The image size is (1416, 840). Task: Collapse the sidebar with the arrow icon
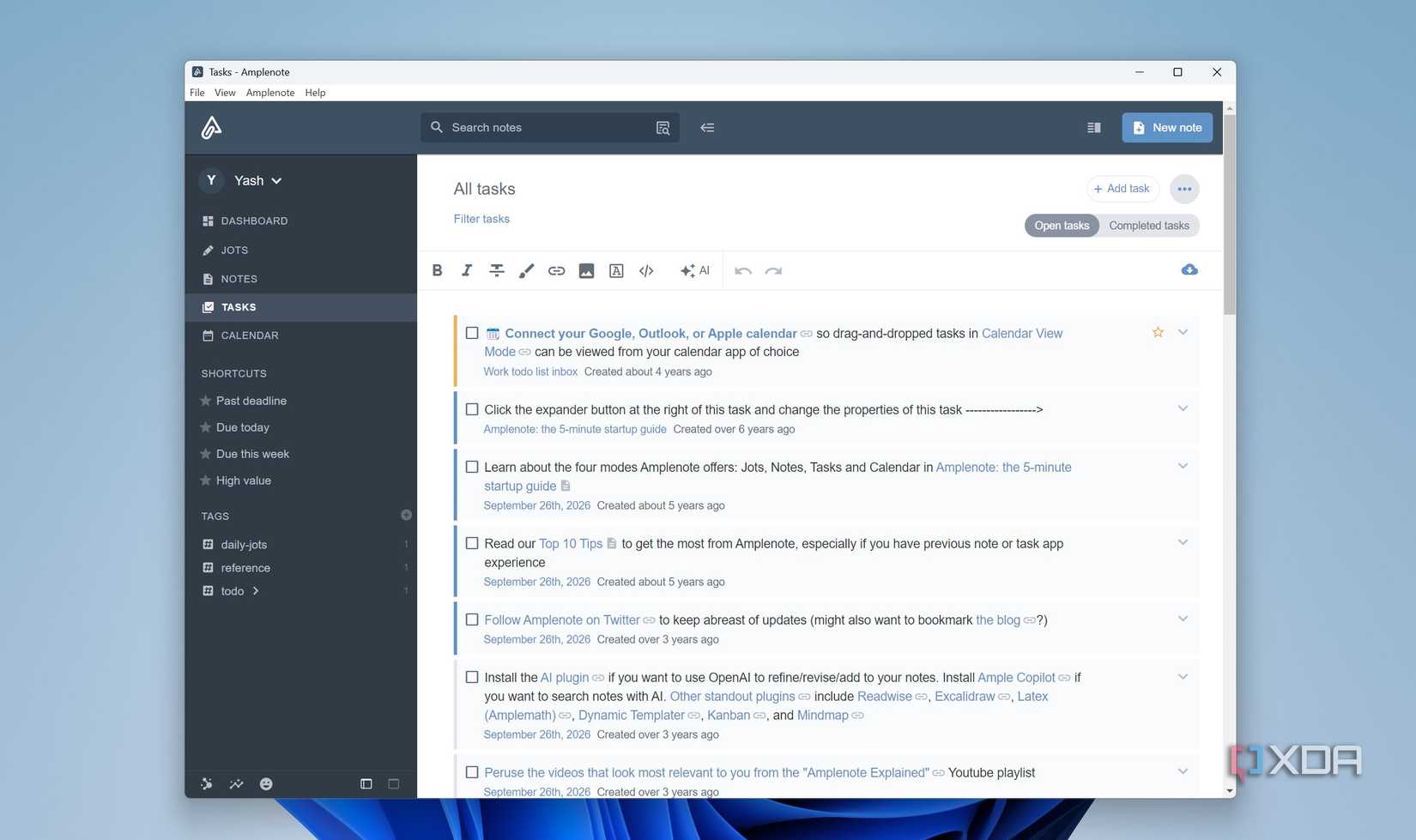[707, 128]
